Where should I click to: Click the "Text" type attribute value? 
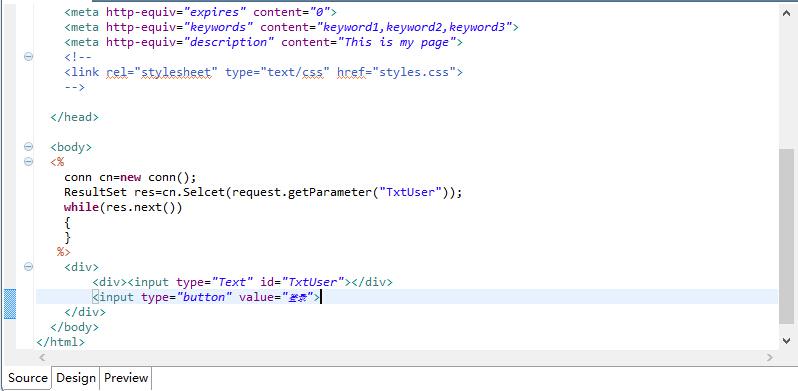point(232,282)
